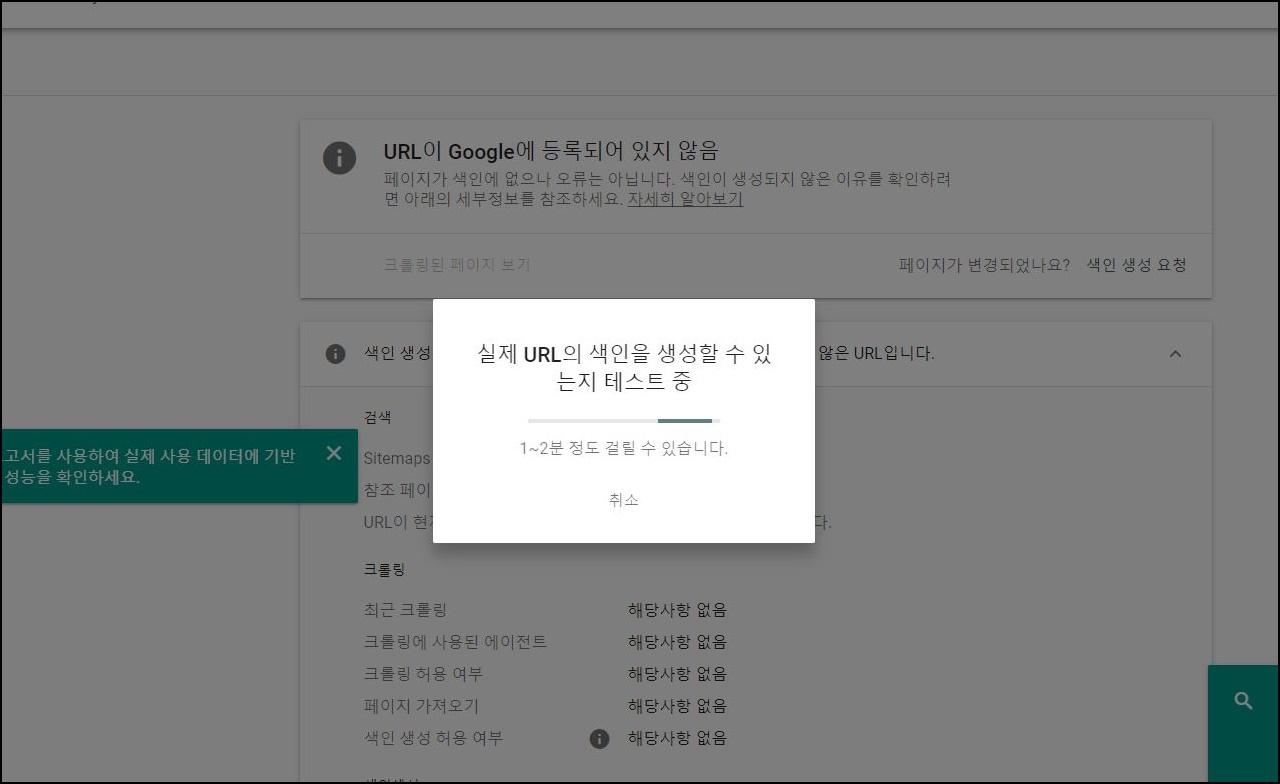The width and height of the screenshot is (1280, 784).
Task: Click the info icon beside 'URL이 Google에 등록되어 있지 않음'
Action: tap(339, 158)
